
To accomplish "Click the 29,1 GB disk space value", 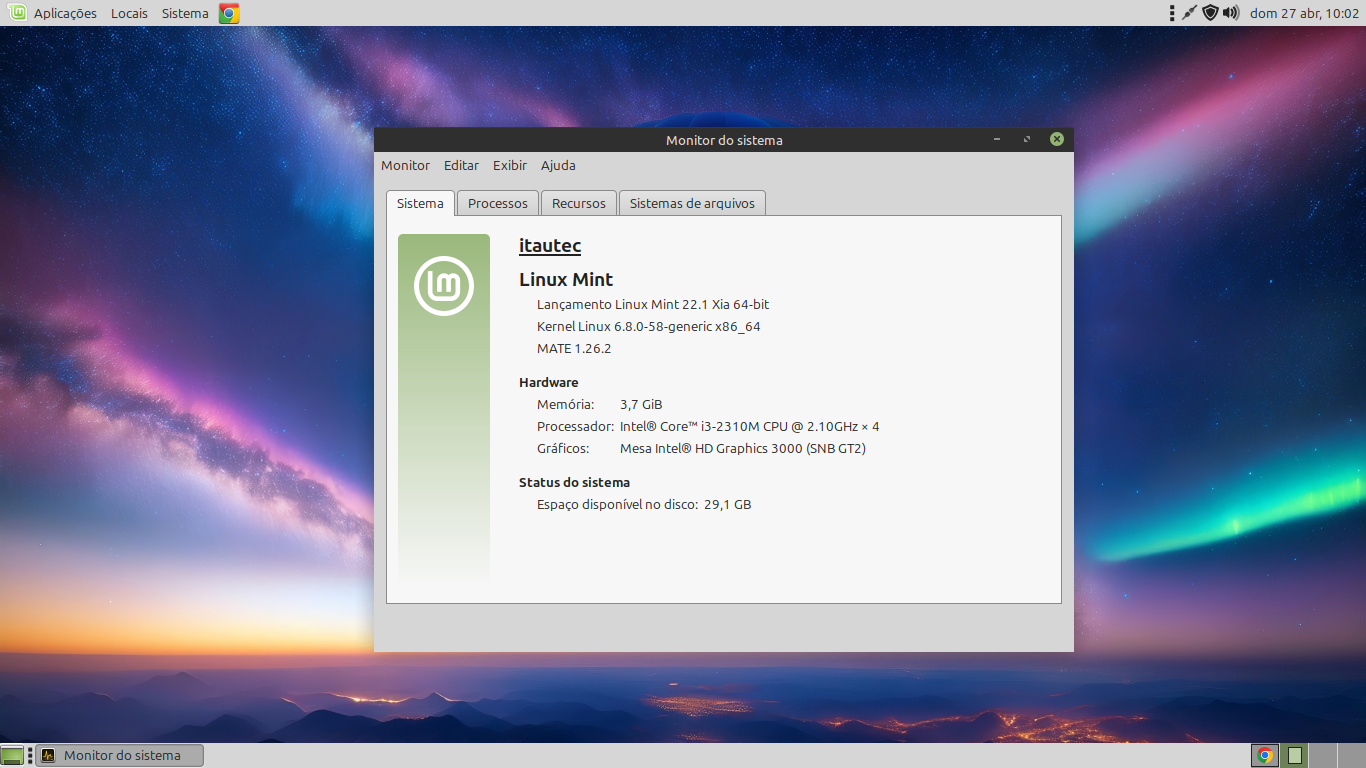I will [728, 504].
